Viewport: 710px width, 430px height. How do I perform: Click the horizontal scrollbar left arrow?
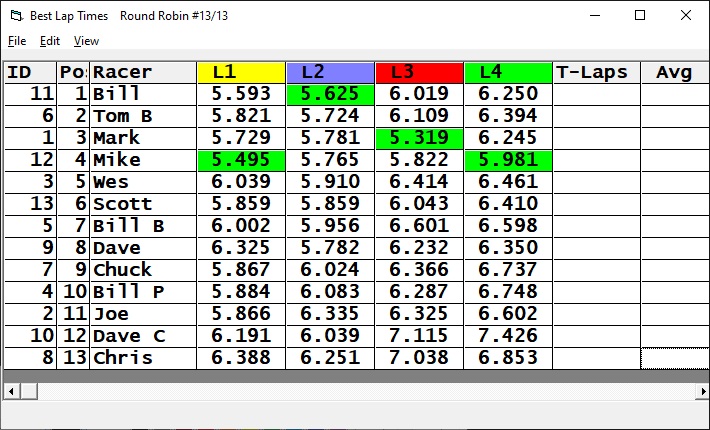[x=10, y=391]
